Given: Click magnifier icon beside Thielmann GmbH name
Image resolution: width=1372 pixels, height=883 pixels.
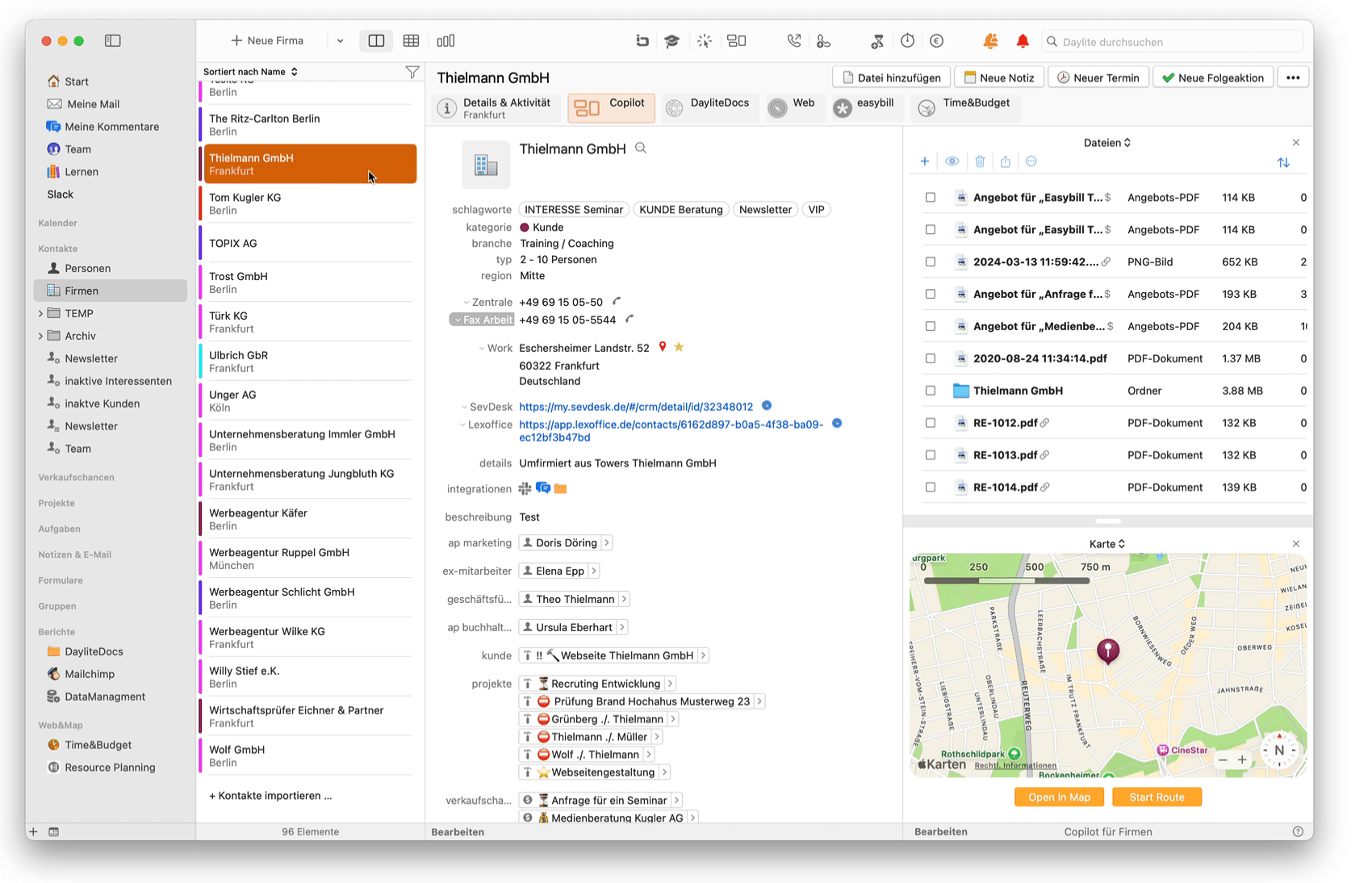Looking at the screenshot, I should 641,149.
